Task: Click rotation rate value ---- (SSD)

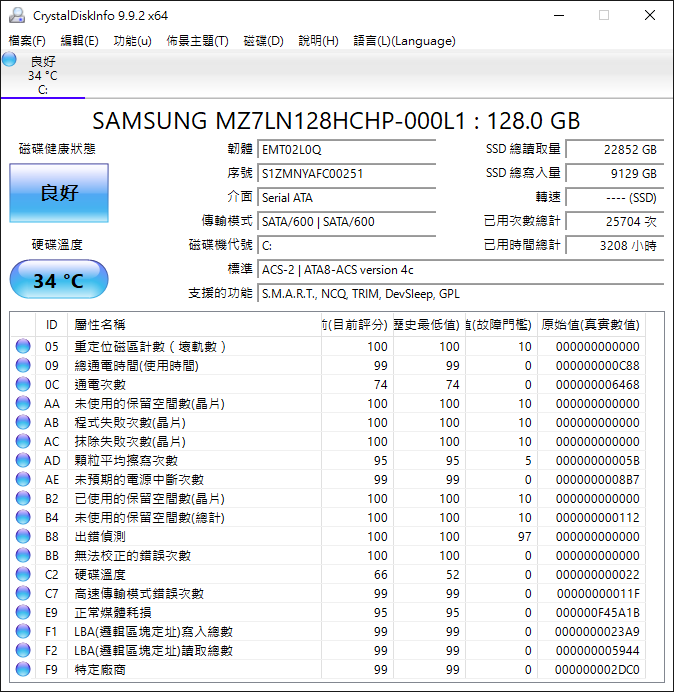Action: tap(615, 197)
